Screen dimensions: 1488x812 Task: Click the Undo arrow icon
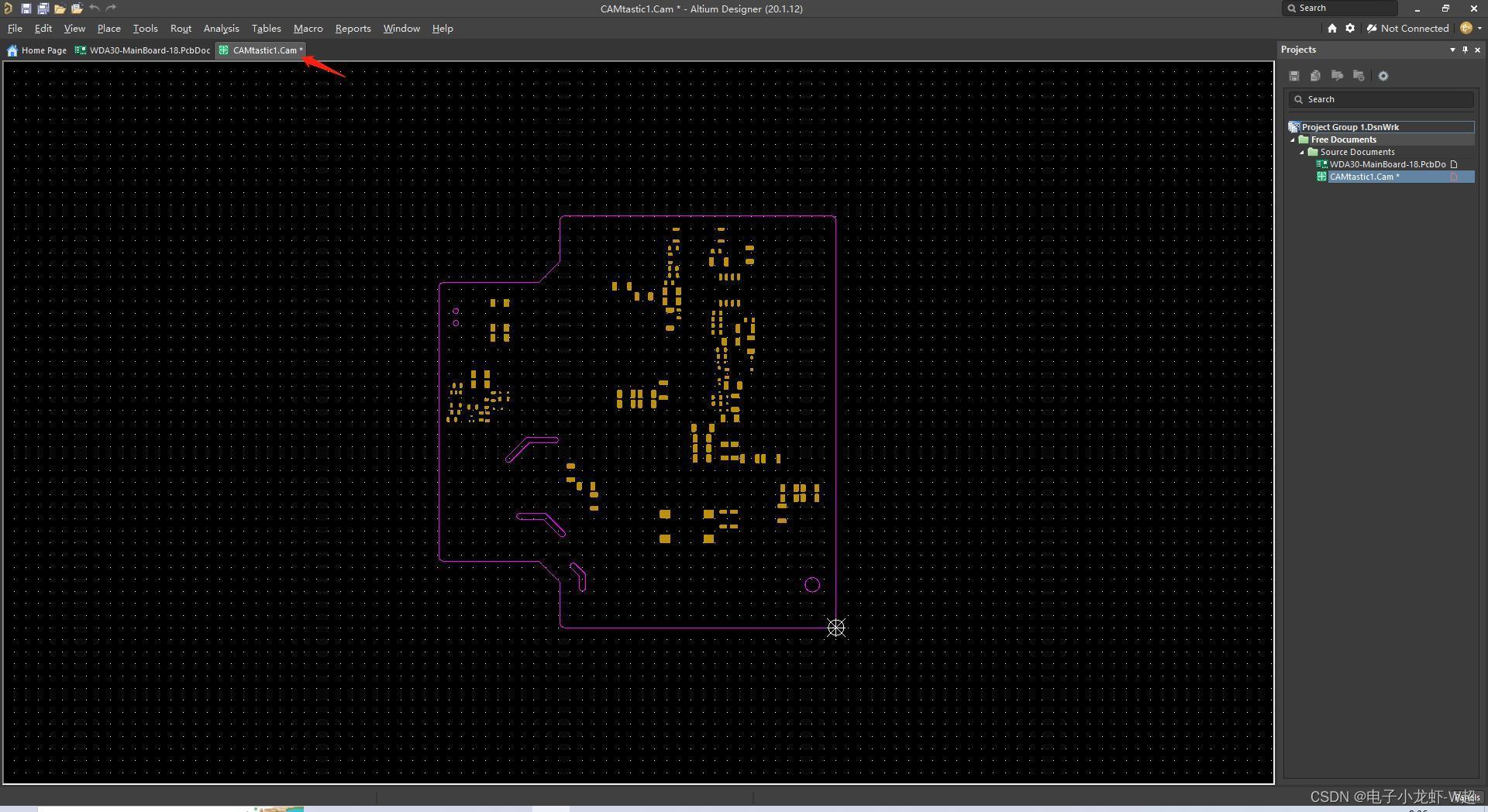pos(94,9)
